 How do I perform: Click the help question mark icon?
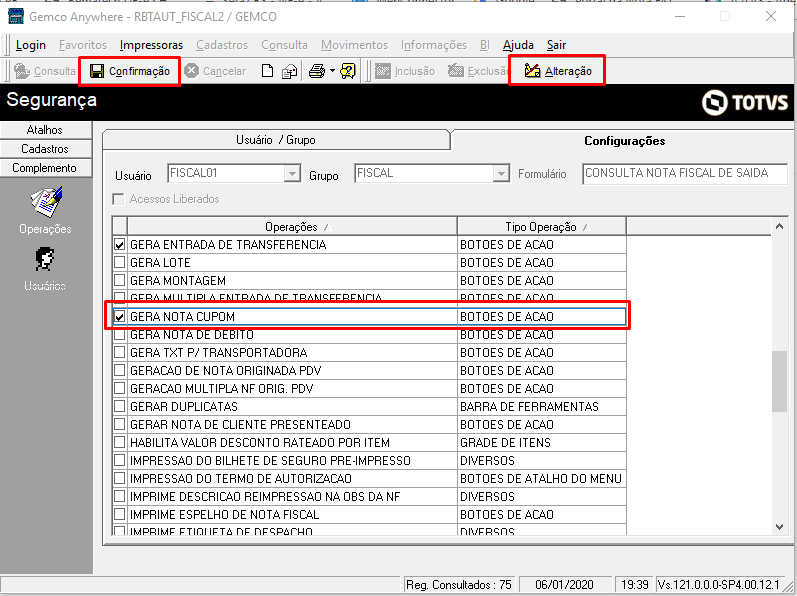point(348,71)
